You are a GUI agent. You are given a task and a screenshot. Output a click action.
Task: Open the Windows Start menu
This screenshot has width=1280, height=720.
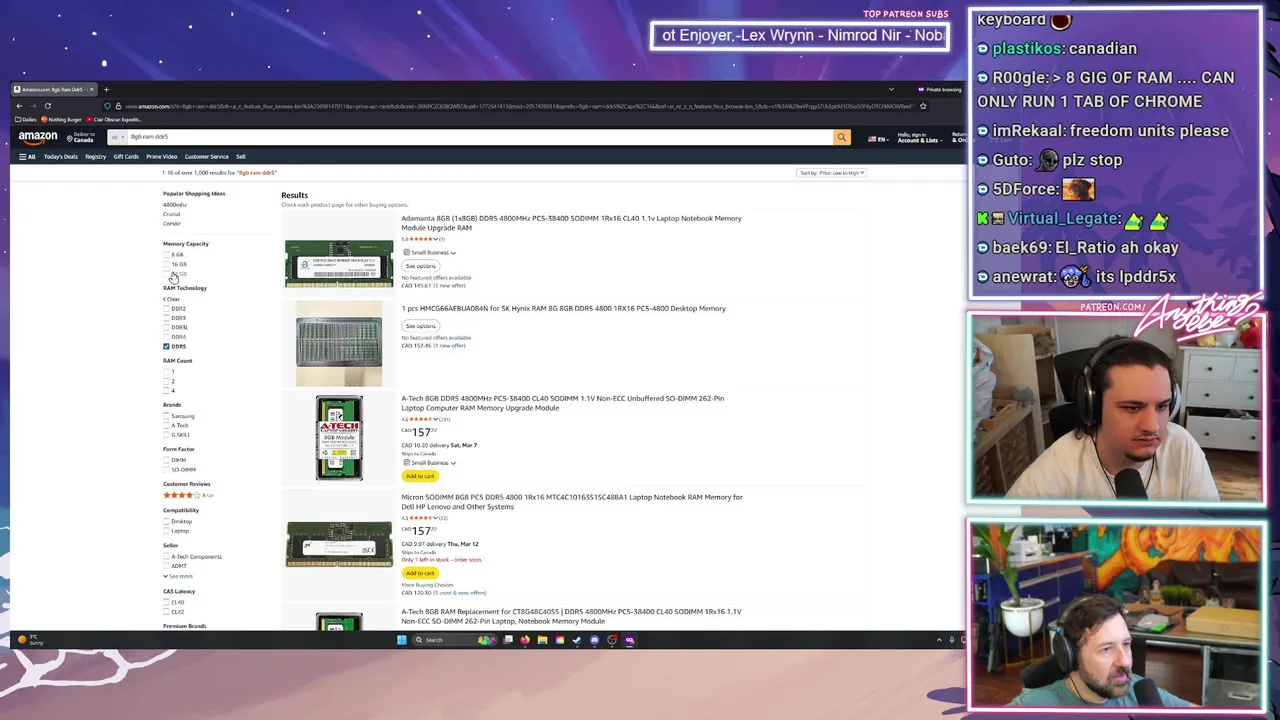402,640
